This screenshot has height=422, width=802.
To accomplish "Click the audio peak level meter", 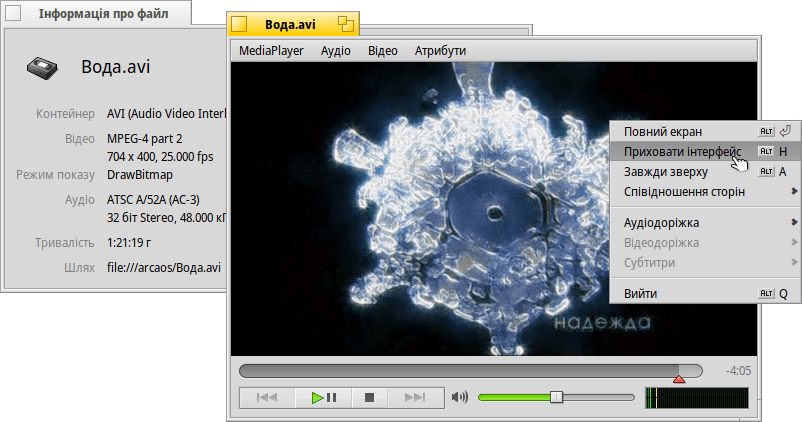I will point(697,398).
